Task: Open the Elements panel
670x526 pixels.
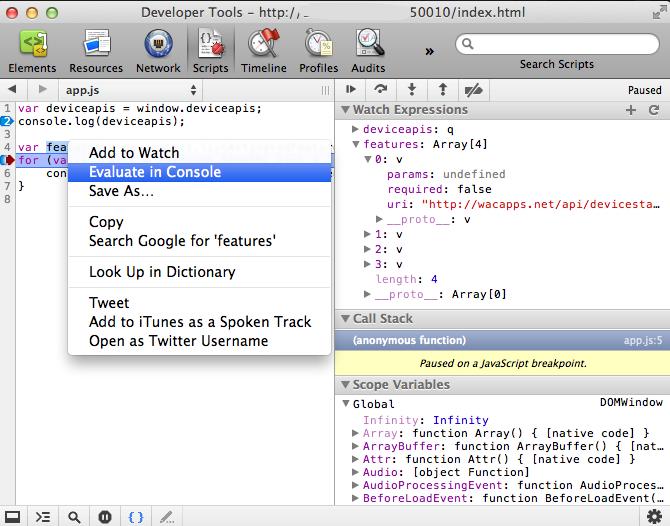Action: (x=32, y=51)
